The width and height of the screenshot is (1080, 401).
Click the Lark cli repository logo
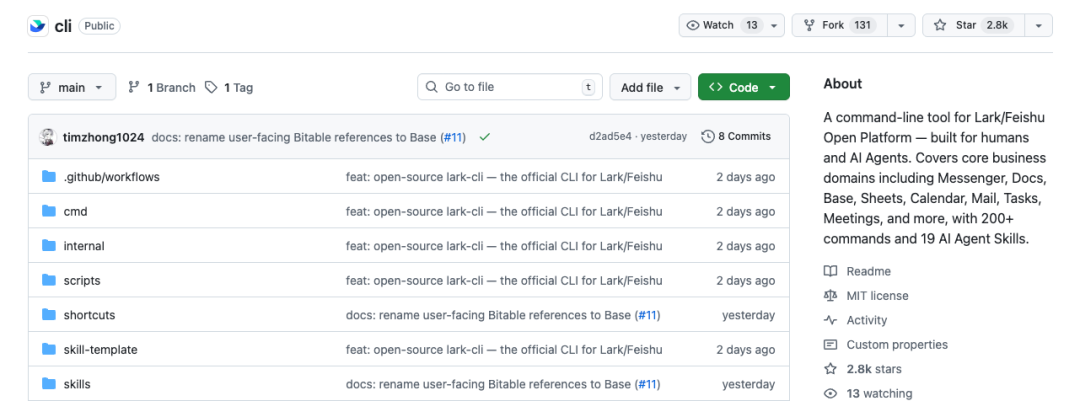pos(38,26)
